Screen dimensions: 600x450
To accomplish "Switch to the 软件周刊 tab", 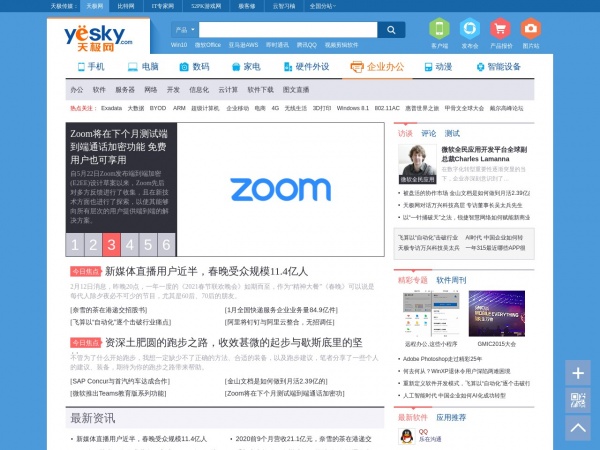I will pos(451,280).
